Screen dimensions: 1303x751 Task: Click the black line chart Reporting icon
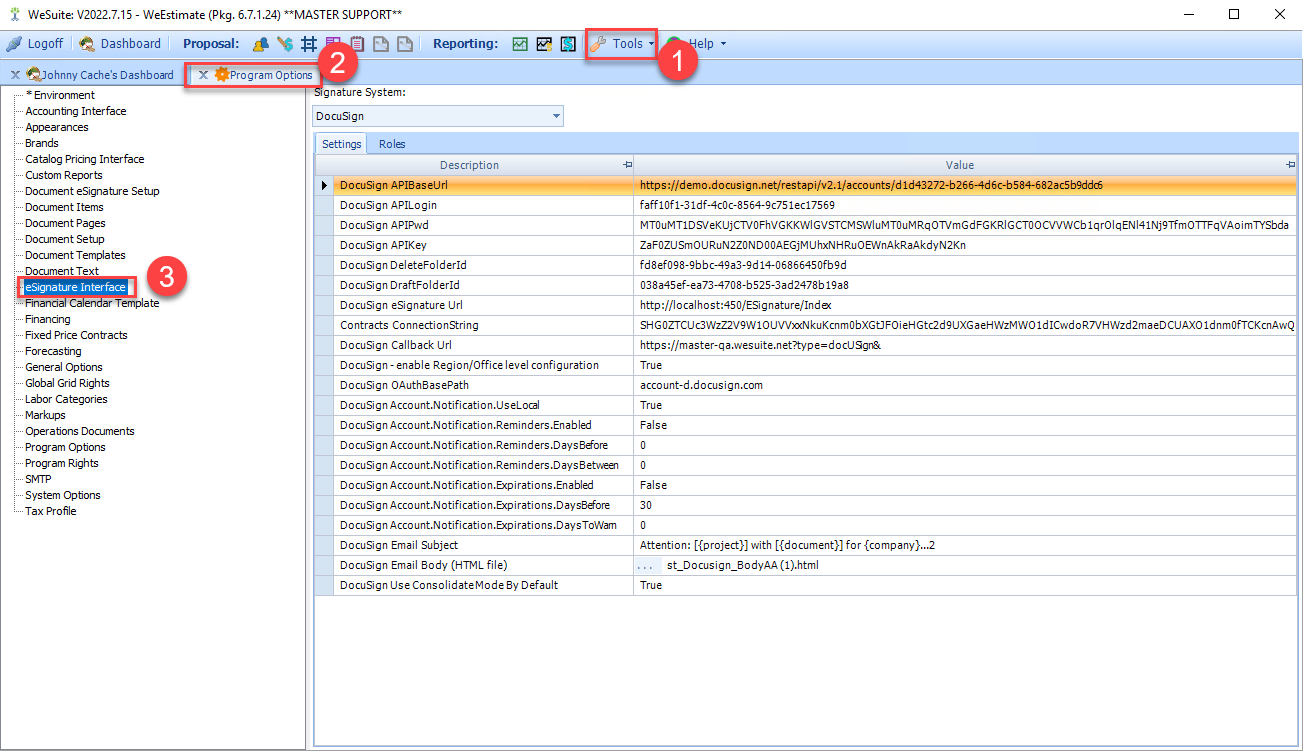tap(544, 44)
